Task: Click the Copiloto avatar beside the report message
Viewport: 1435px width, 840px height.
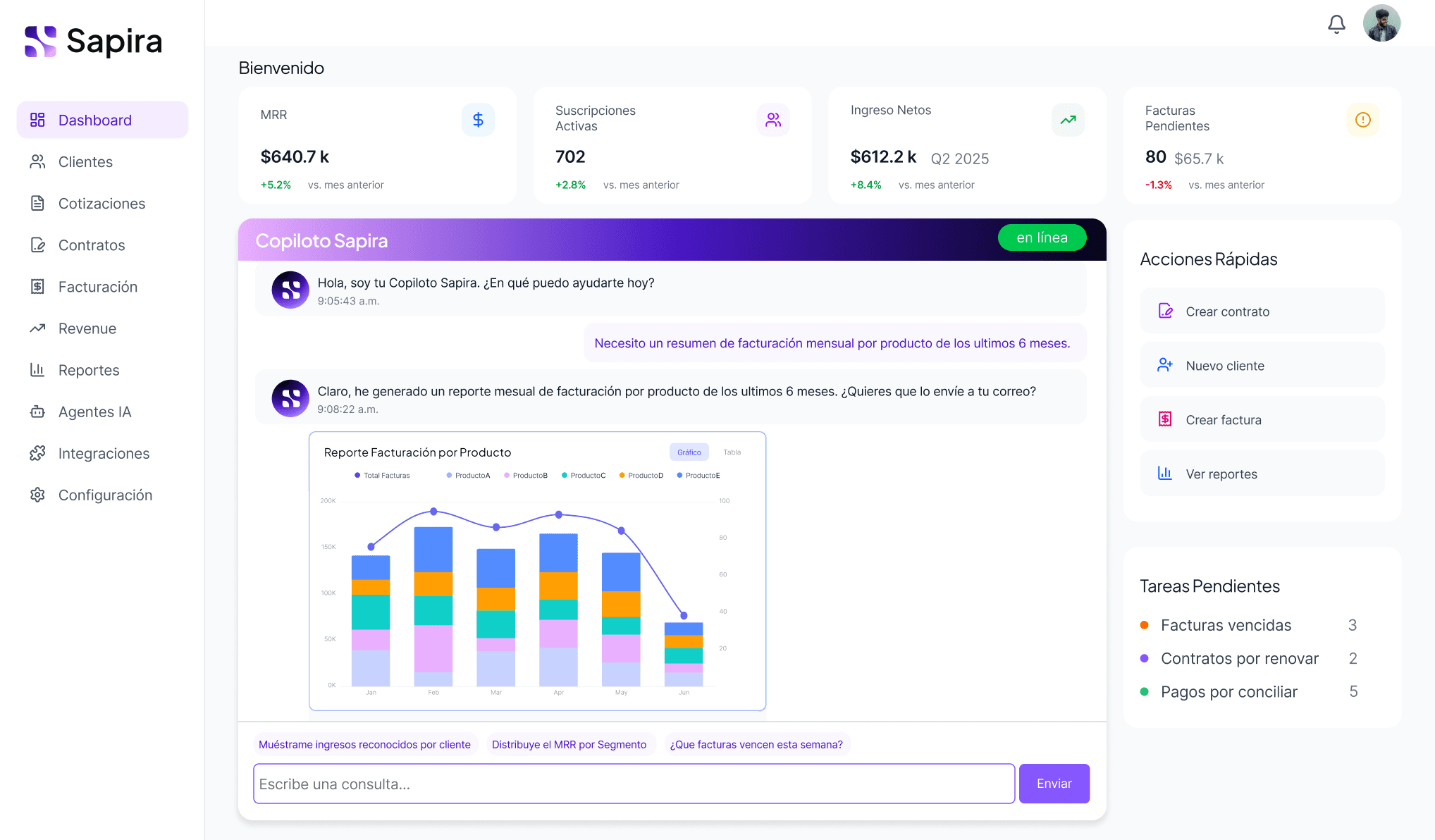Action: coord(290,398)
